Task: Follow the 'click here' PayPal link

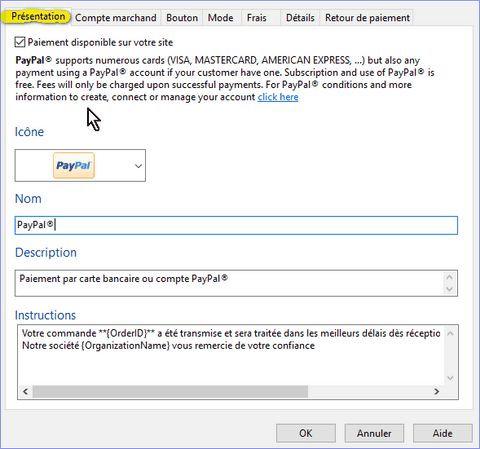Action: (x=278, y=97)
